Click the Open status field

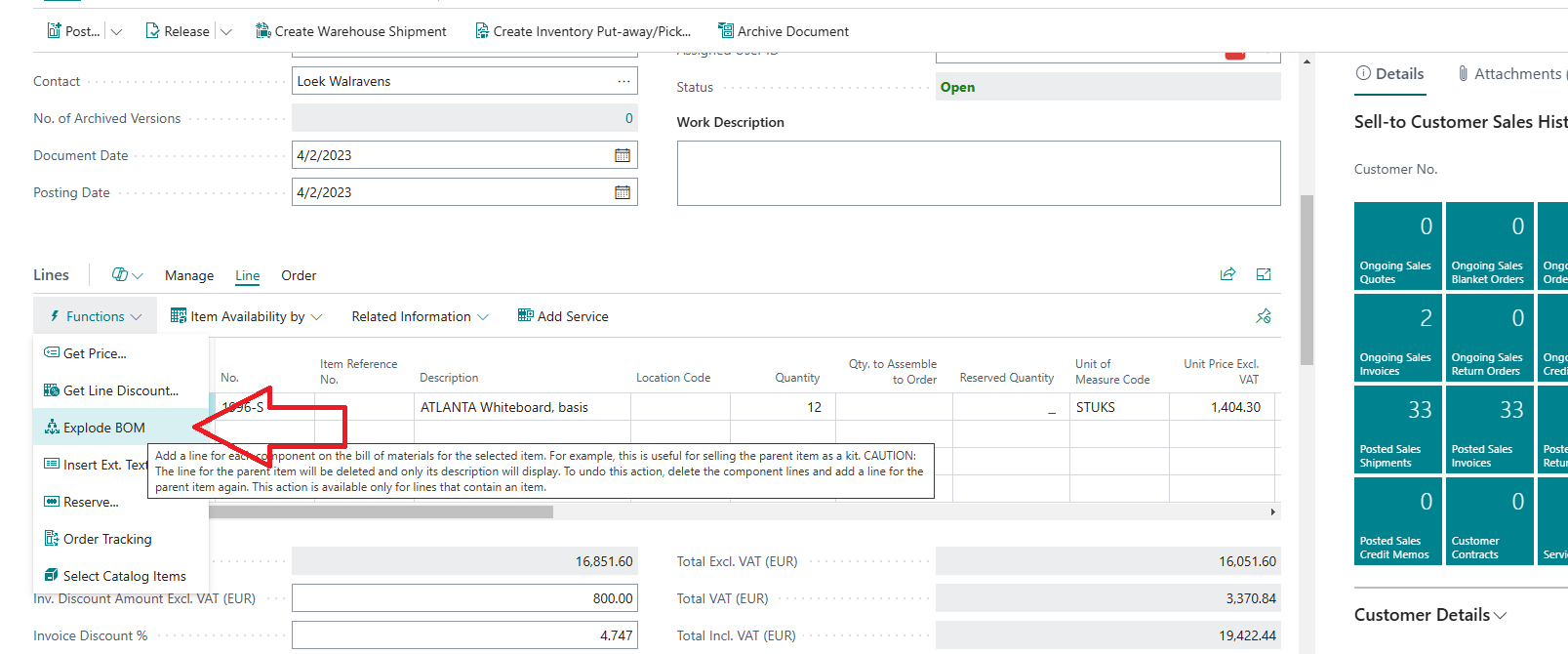point(1108,87)
